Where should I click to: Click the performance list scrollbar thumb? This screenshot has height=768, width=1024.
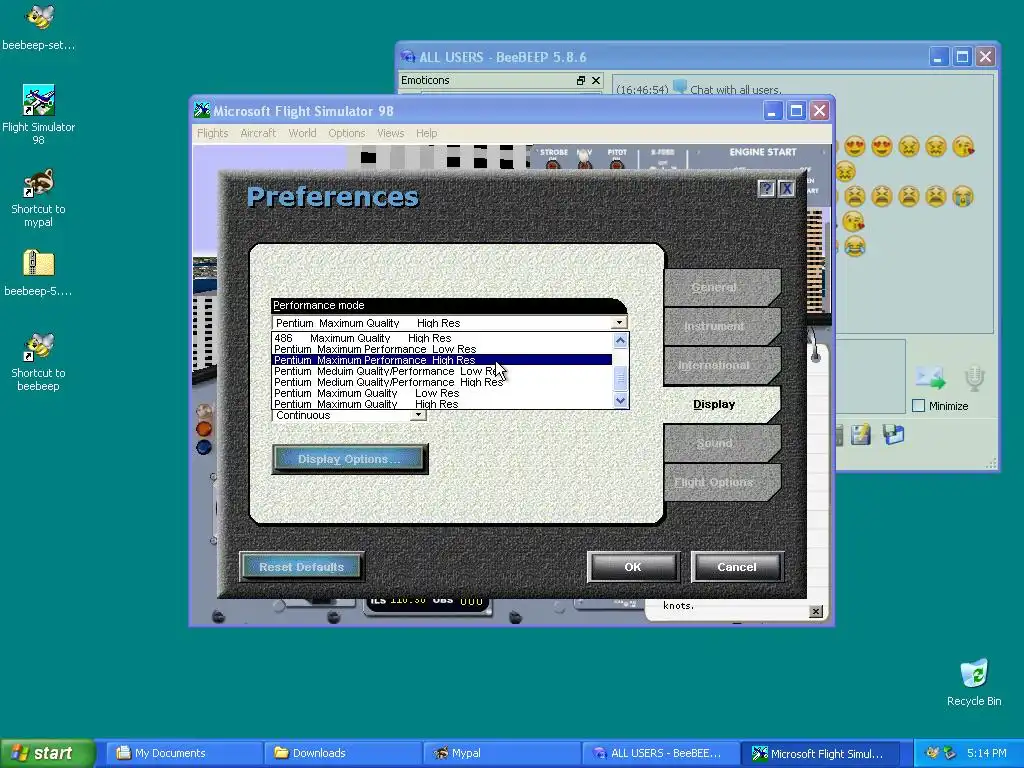620,377
